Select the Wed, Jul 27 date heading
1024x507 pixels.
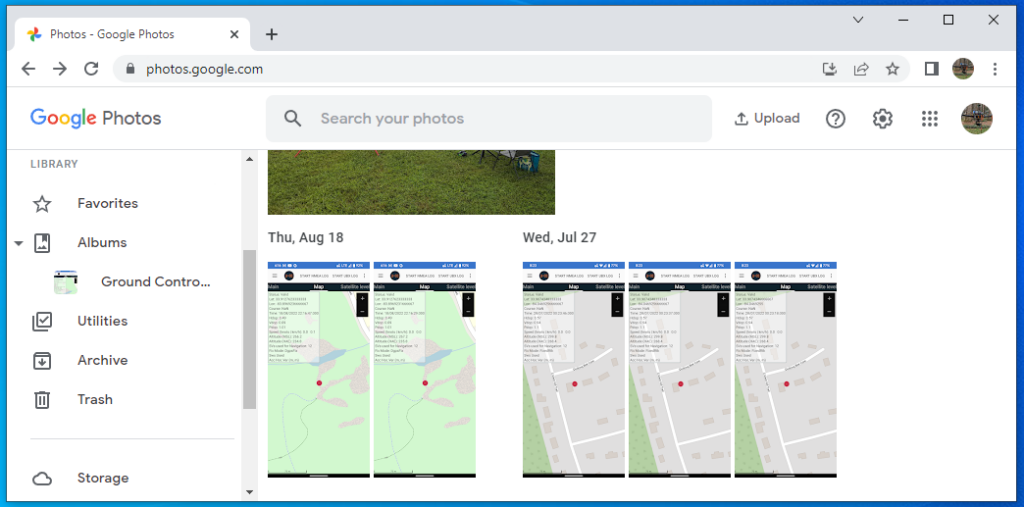coord(560,237)
